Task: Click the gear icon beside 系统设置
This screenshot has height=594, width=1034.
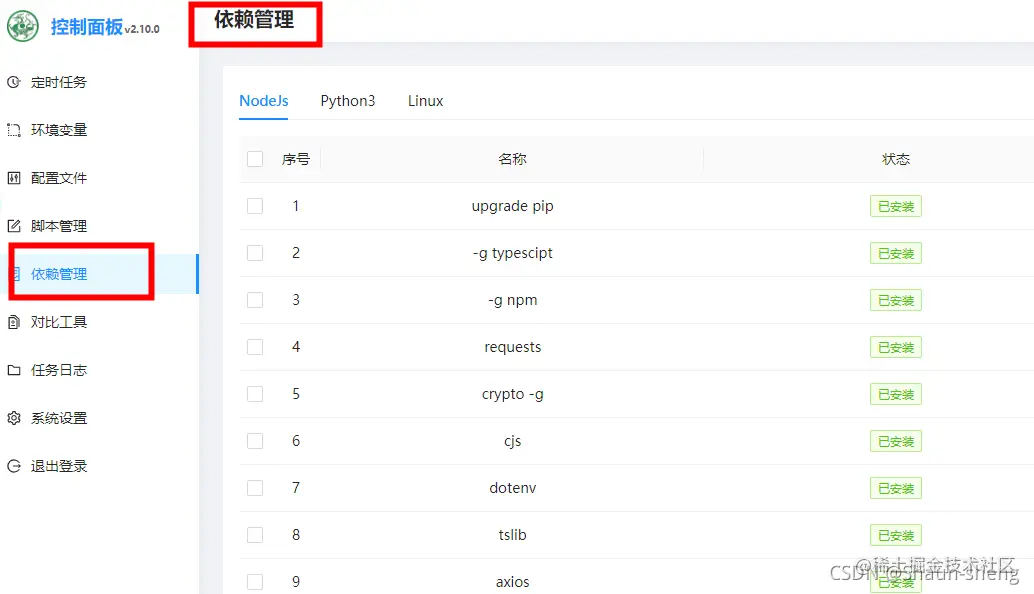Action: [x=13, y=418]
